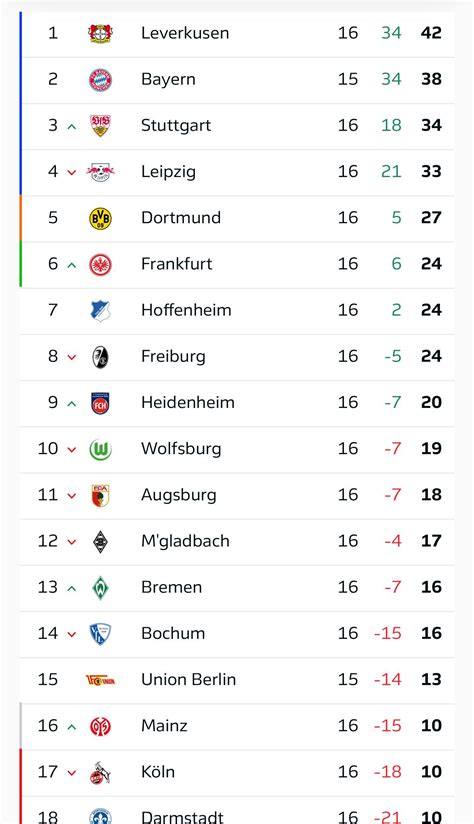Select the Eintracht Frankfurt eagle crest

(x=100, y=265)
